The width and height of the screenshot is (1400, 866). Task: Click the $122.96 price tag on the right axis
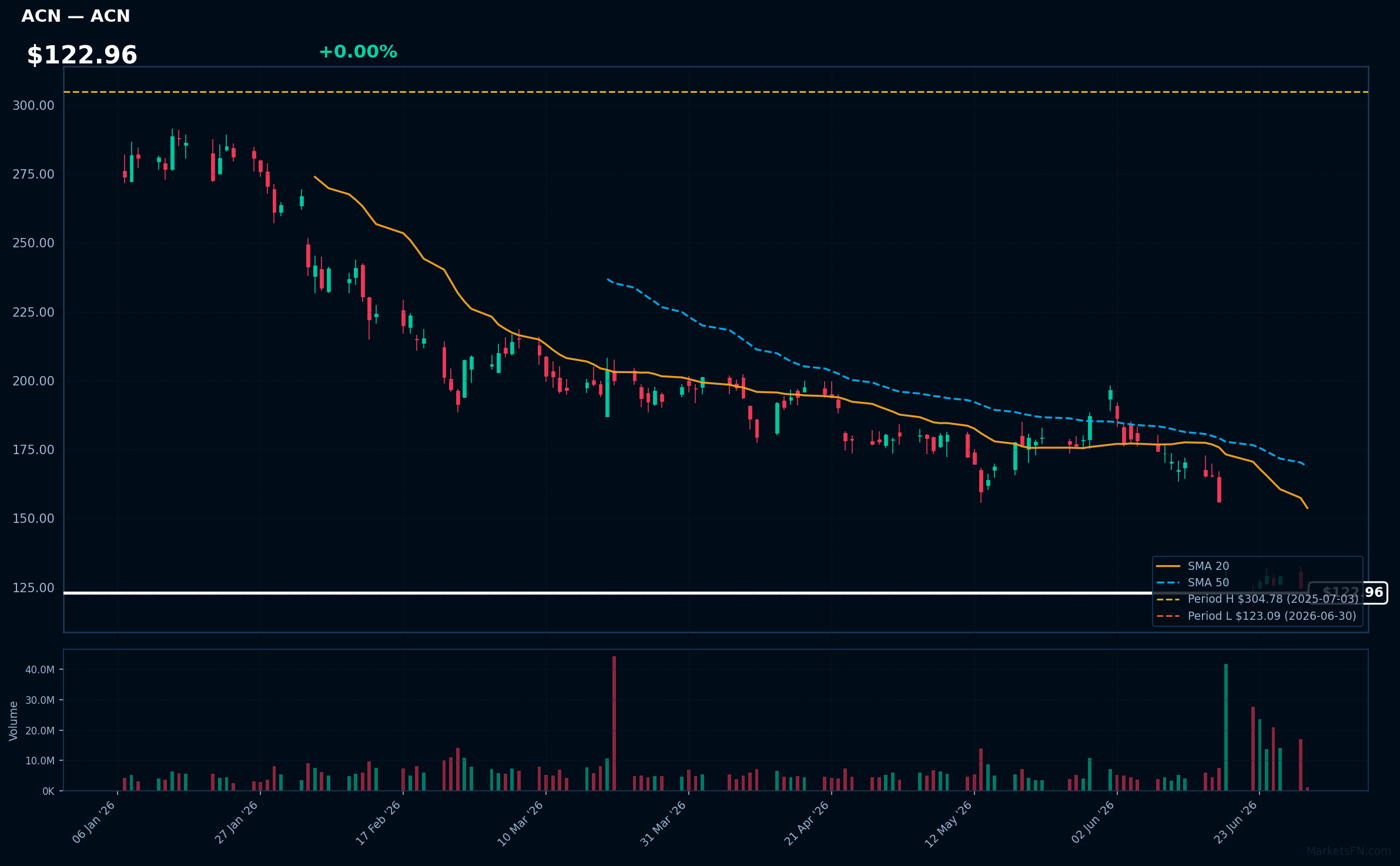(1348, 593)
